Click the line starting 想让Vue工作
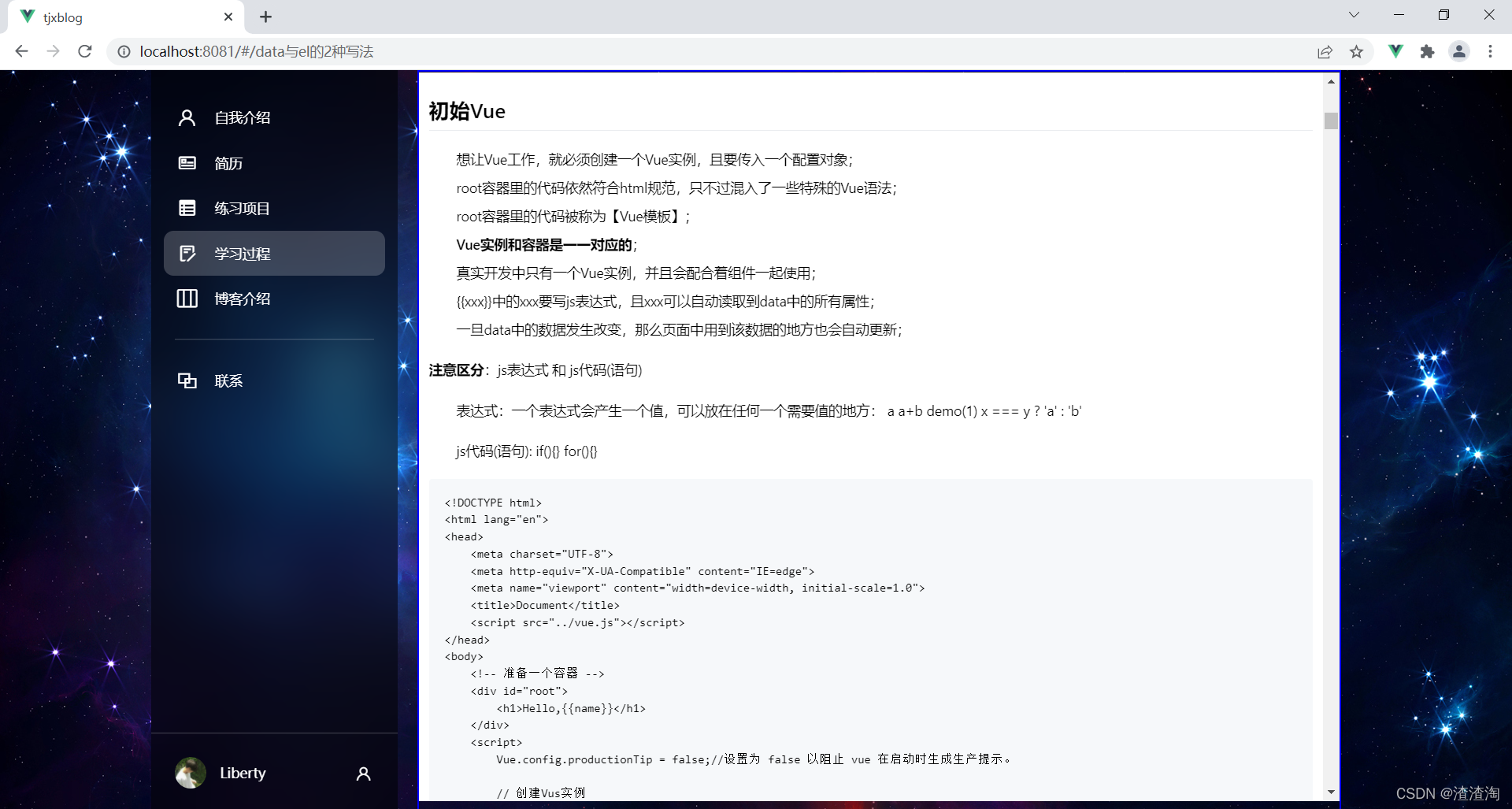 pyautogui.click(x=654, y=160)
